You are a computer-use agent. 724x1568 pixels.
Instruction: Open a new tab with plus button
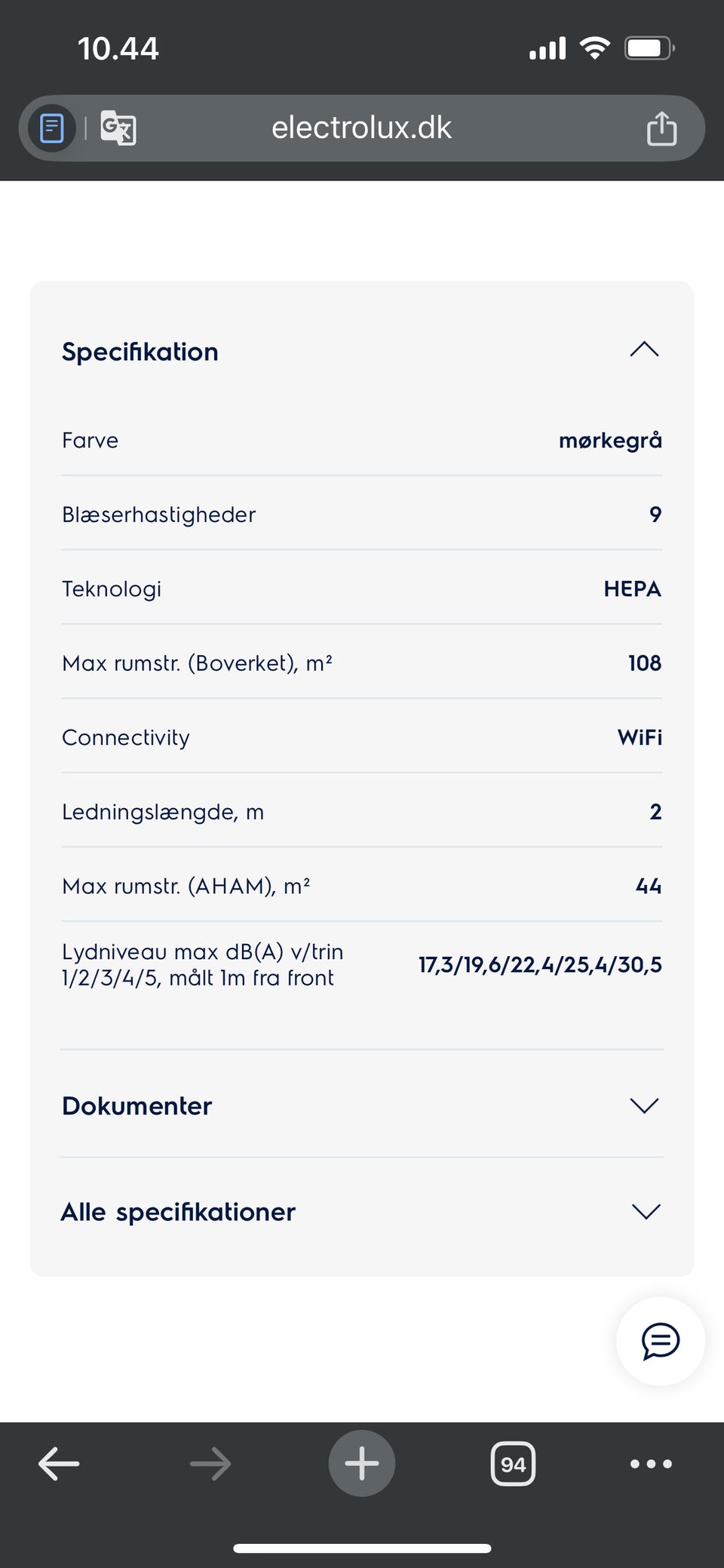click(x=362, y=1463)
